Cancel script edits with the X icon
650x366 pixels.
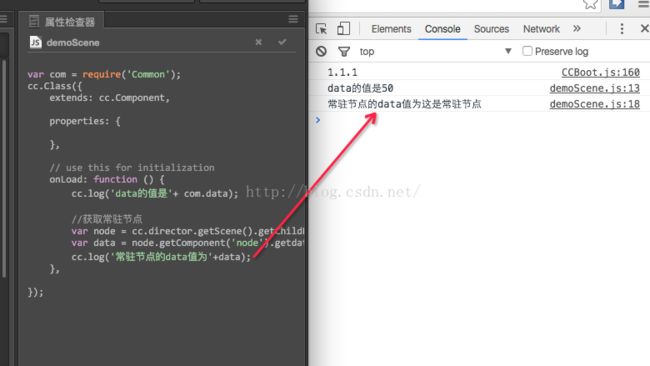(x=258, y=42)
